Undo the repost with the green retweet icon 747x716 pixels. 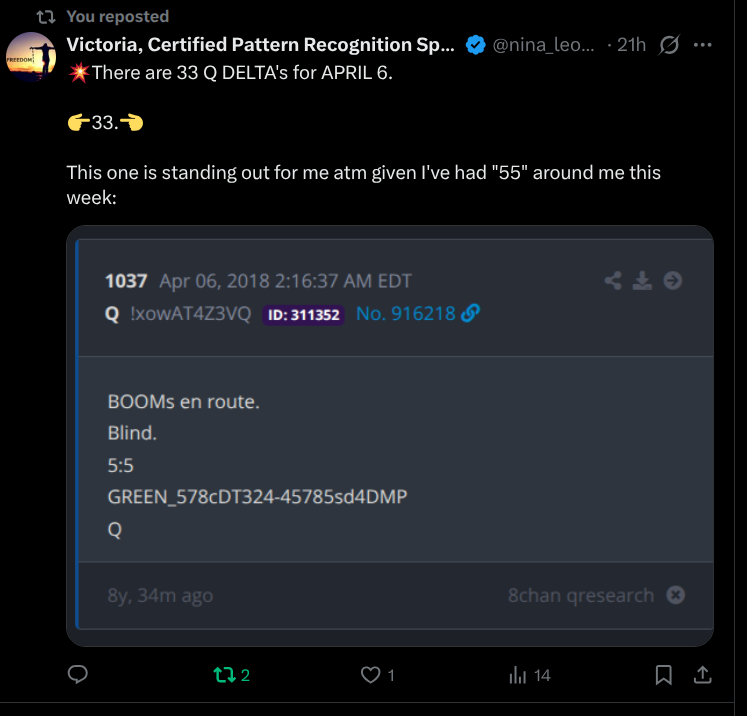pyautogui.click(x=222, y=675)
